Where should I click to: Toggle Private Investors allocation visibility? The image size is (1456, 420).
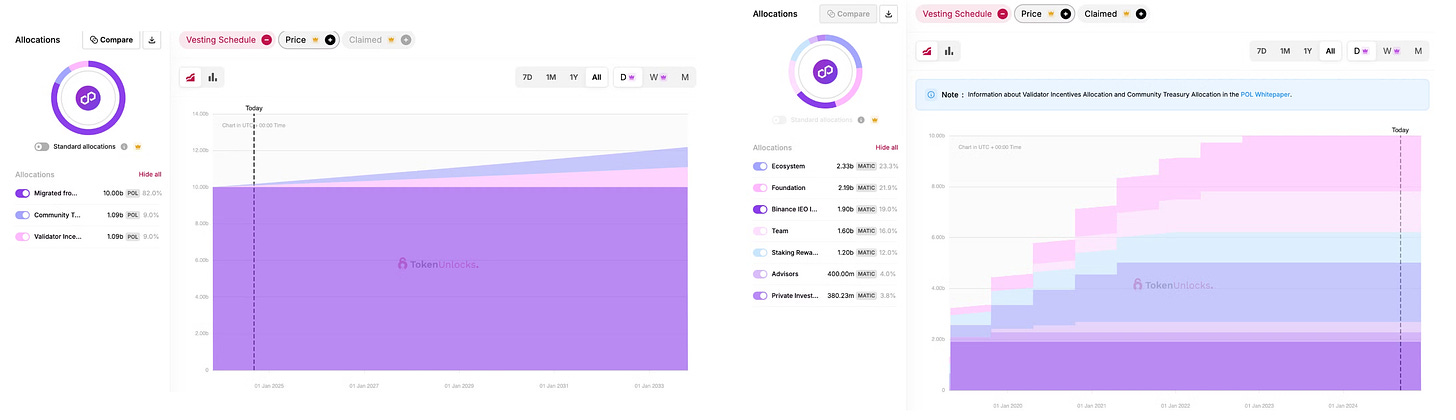[760, 296]
